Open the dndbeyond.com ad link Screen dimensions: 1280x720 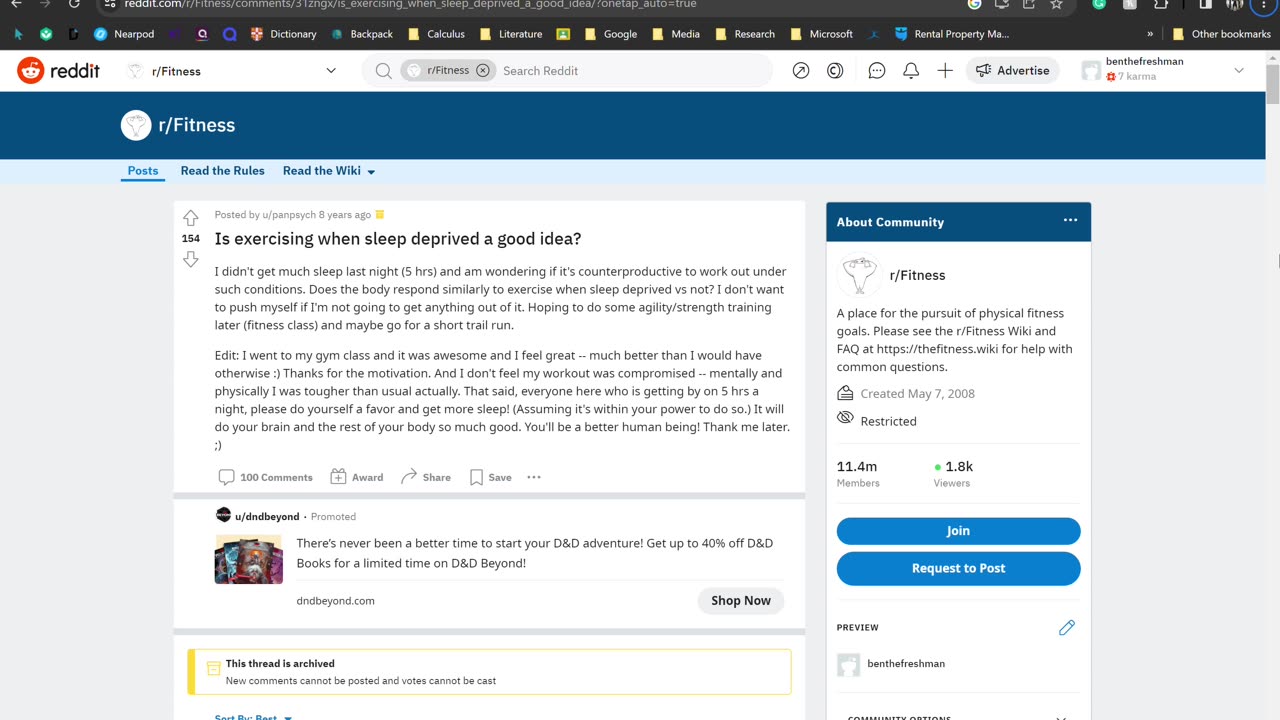tap(336, 601)
